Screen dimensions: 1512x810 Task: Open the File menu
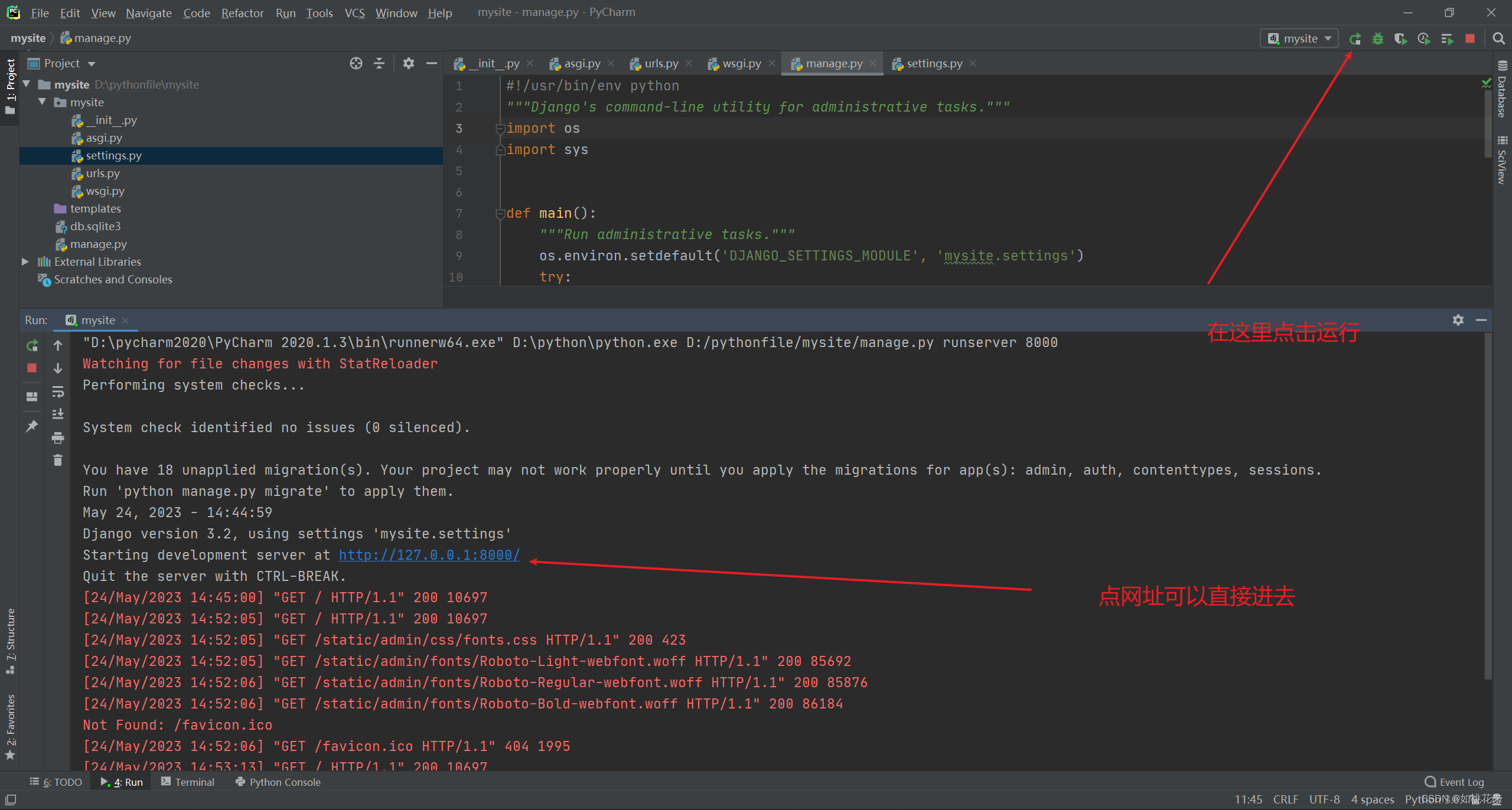point(40,12)
